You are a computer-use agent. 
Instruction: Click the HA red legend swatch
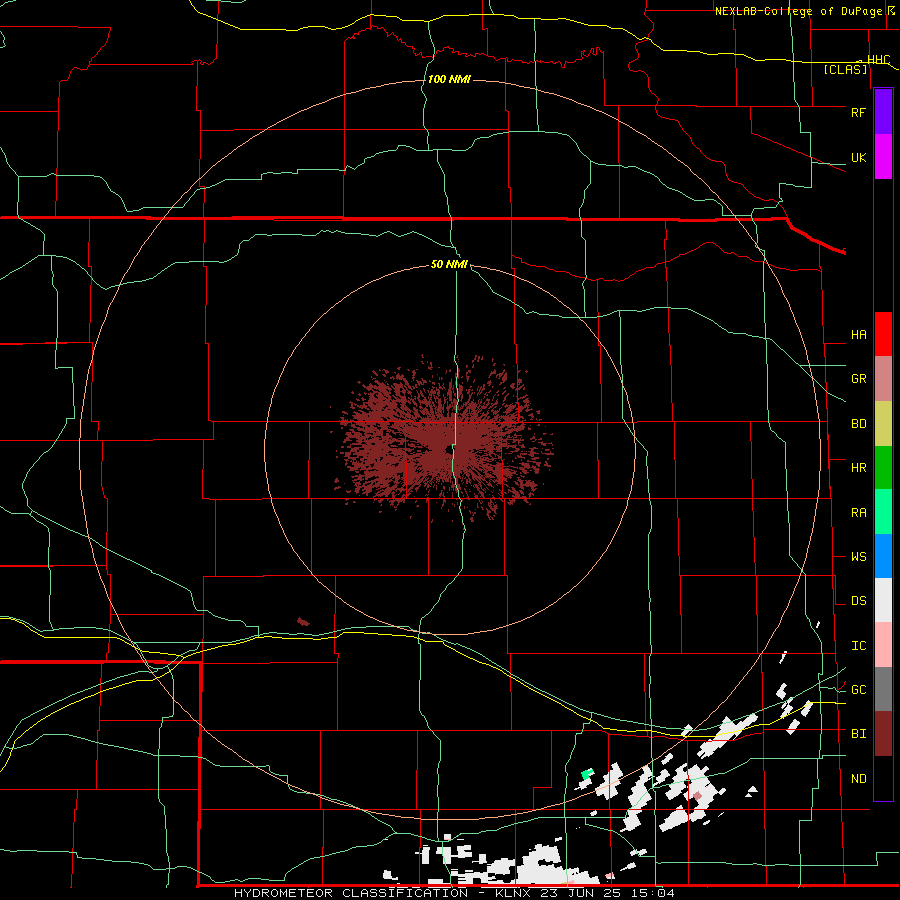883,334
